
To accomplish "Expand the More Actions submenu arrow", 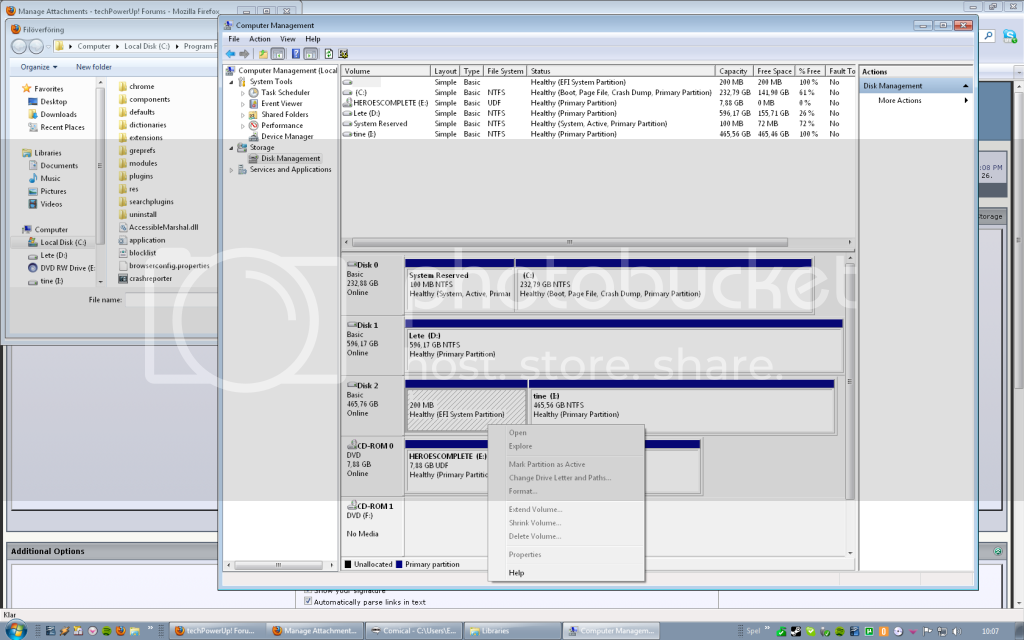I will [966, 100].
